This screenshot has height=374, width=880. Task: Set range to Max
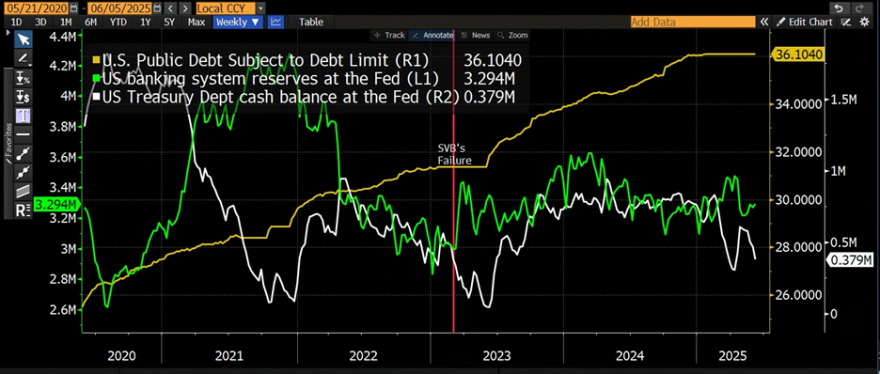(x=196, y=22)
